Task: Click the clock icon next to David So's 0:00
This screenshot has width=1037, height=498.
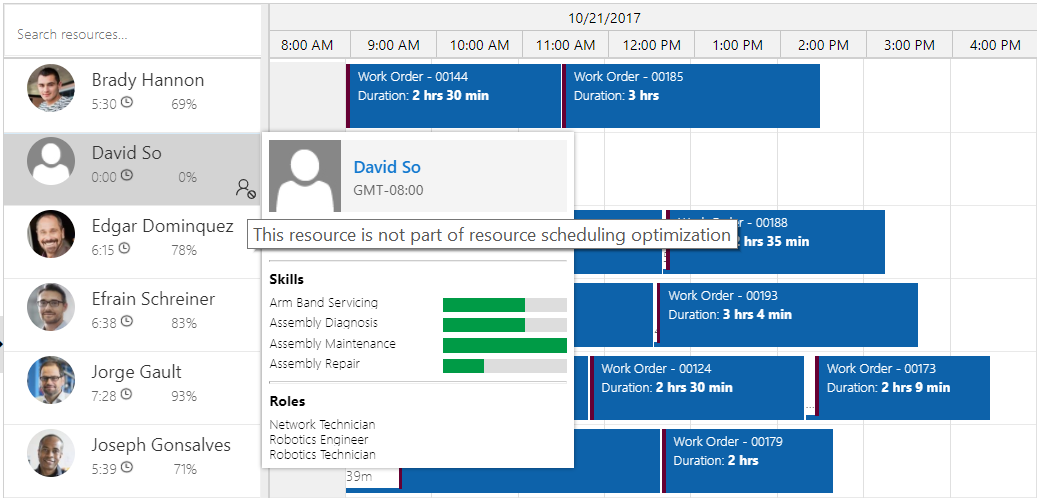Action: tap(126, 176)
